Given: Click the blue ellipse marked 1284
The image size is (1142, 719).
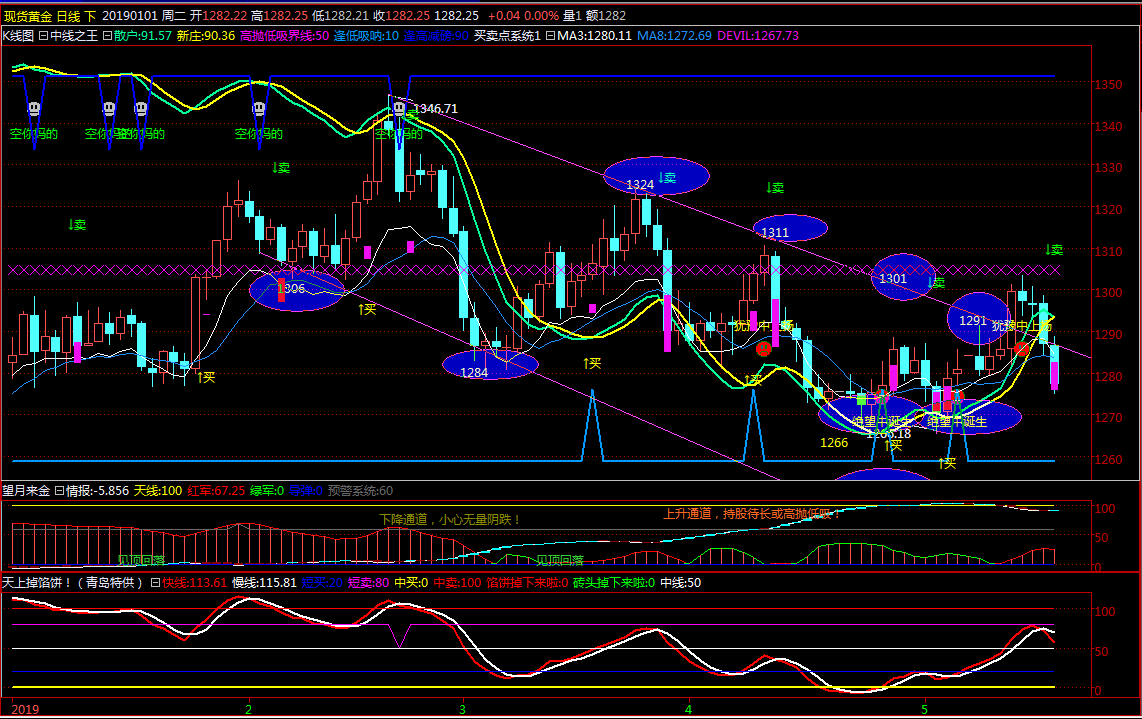Looking at the screenshot, I should coord(491,366).
